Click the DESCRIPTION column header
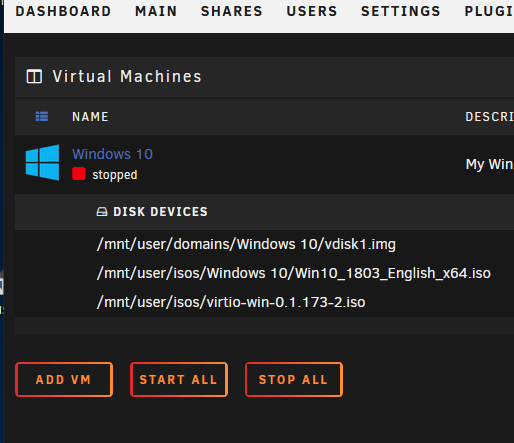Screen dimensions: 514x443 point(489,117)
